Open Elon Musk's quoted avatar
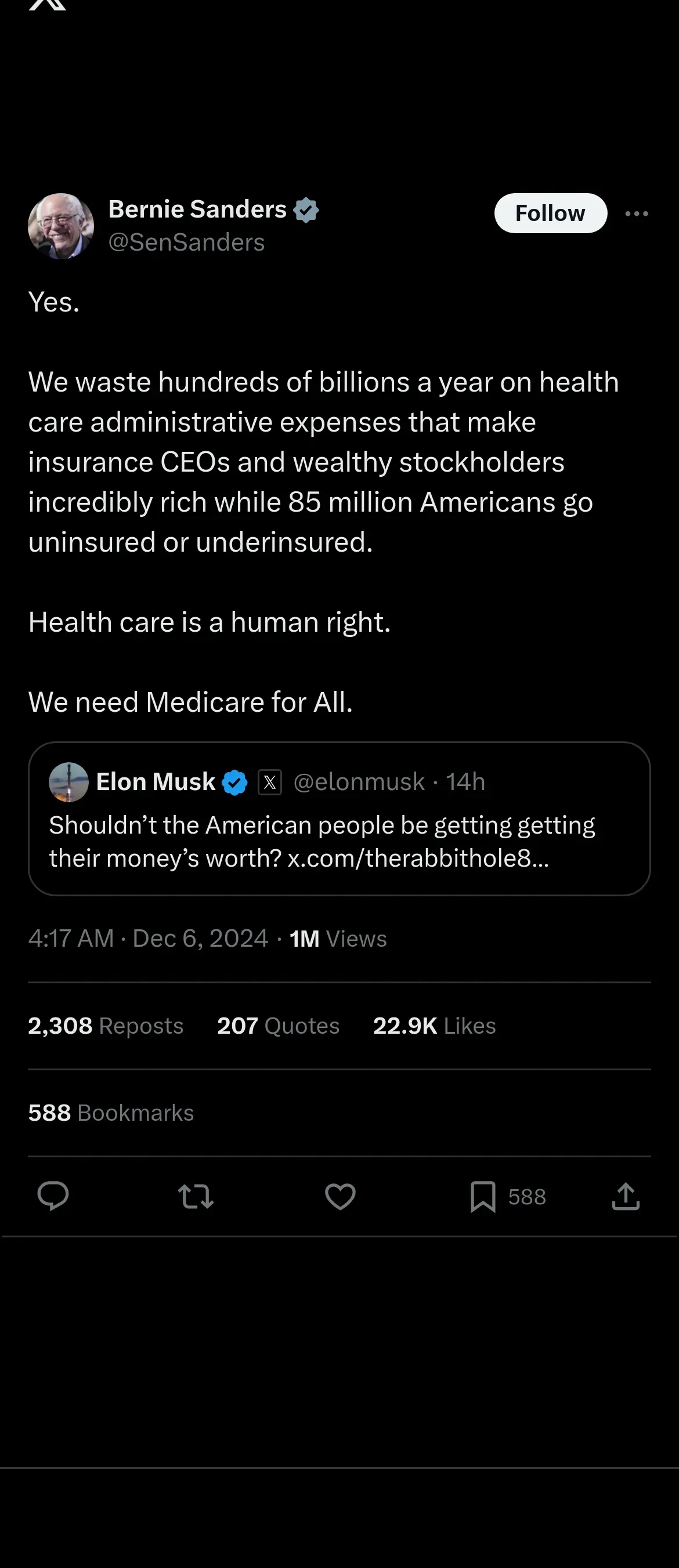The image size is (679, 1568). coord(69,782)
